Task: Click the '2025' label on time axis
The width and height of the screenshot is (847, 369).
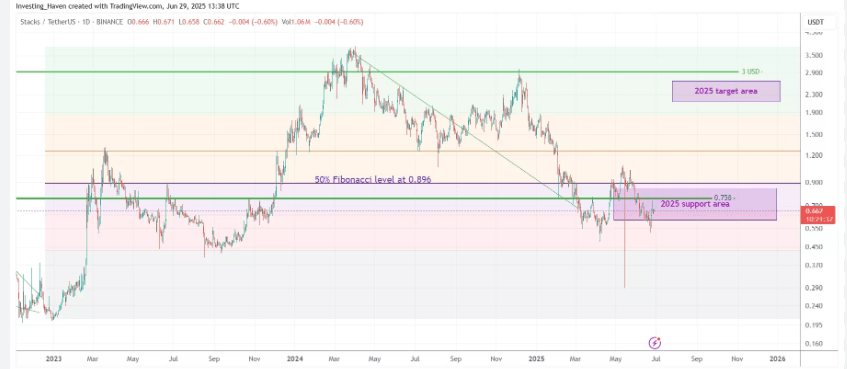Action: tap(536, 358)
